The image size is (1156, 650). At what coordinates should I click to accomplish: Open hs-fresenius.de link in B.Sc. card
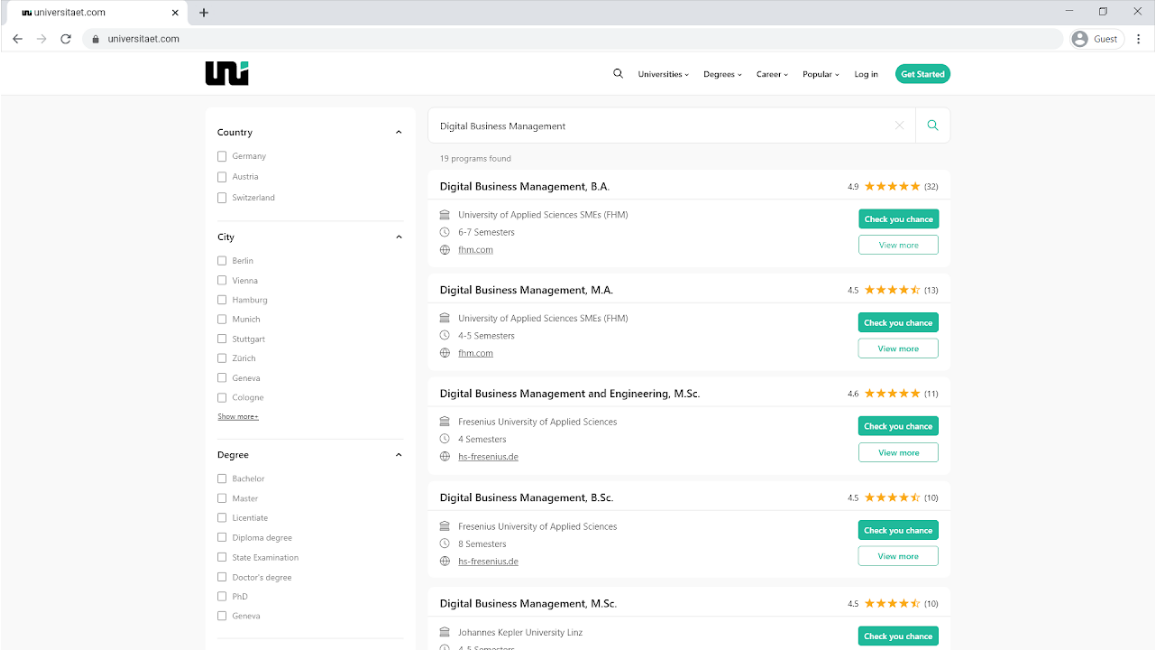pos(488,562)
